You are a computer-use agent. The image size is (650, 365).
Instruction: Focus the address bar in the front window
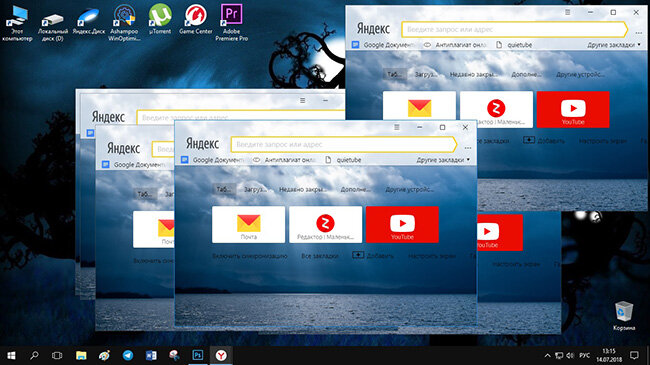[x=344, y=145]
